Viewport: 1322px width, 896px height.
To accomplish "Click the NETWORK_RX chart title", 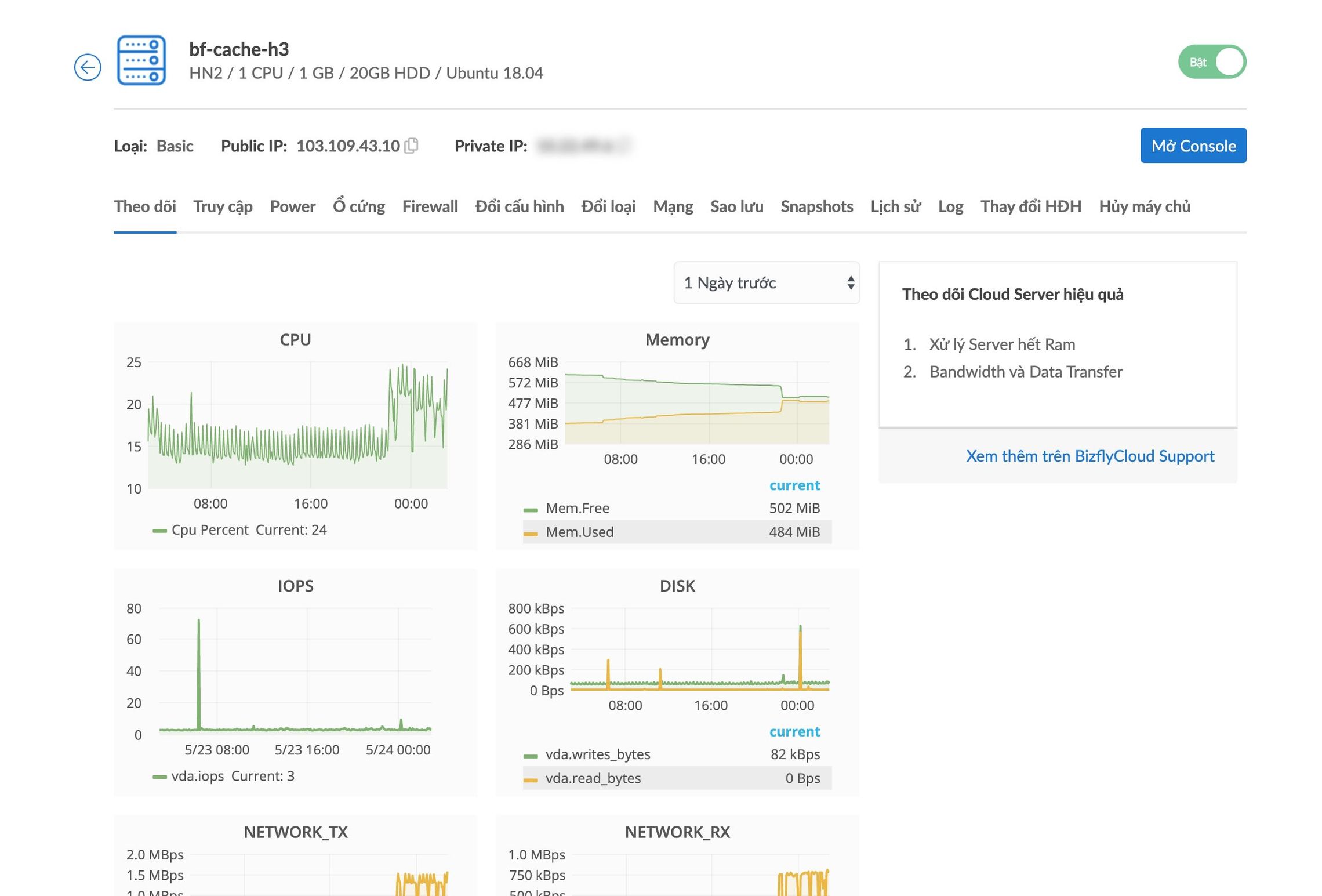I will [x=677, y=832].
